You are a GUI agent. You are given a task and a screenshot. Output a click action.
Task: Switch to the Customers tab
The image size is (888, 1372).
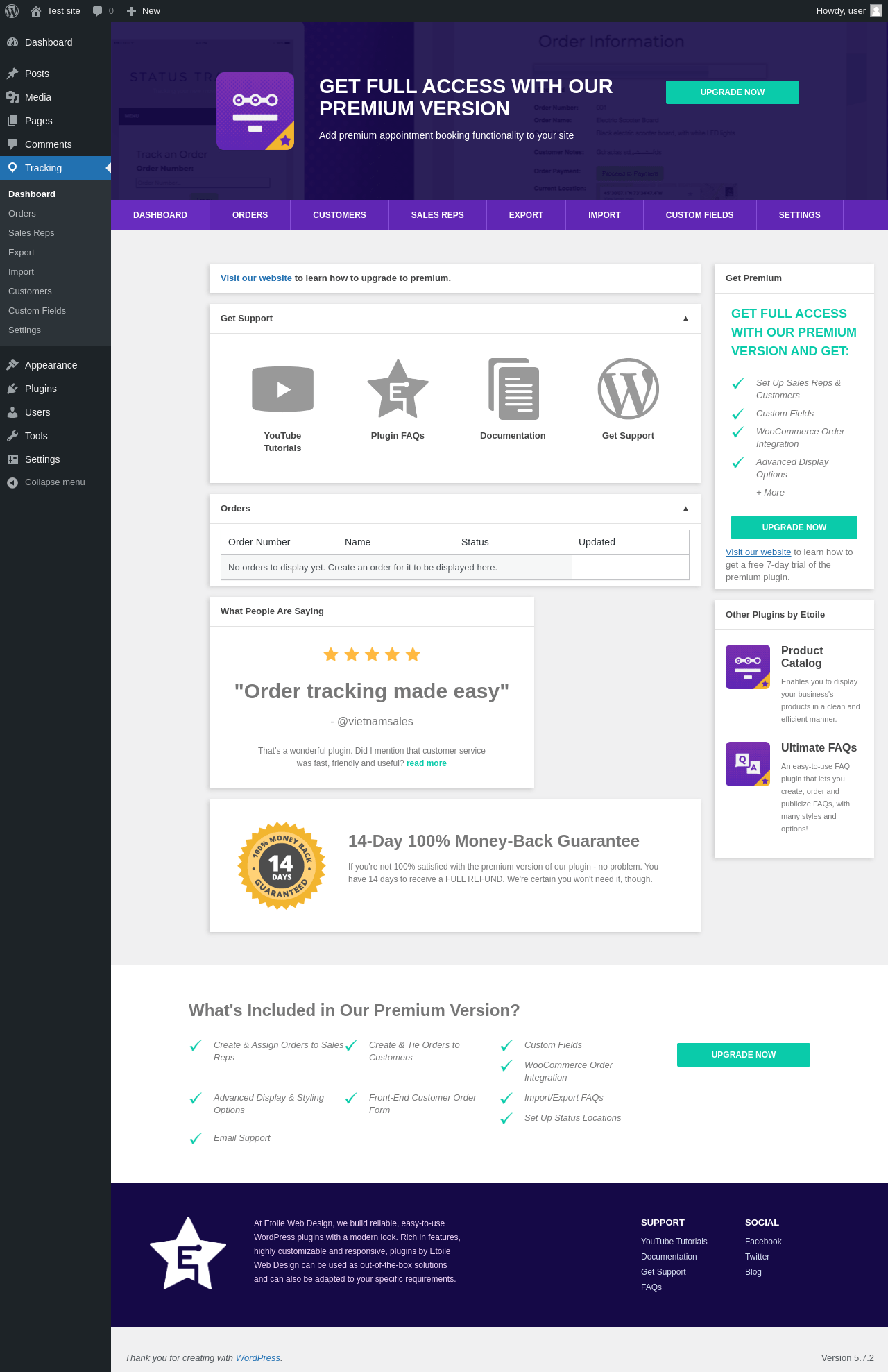[339, 215]
